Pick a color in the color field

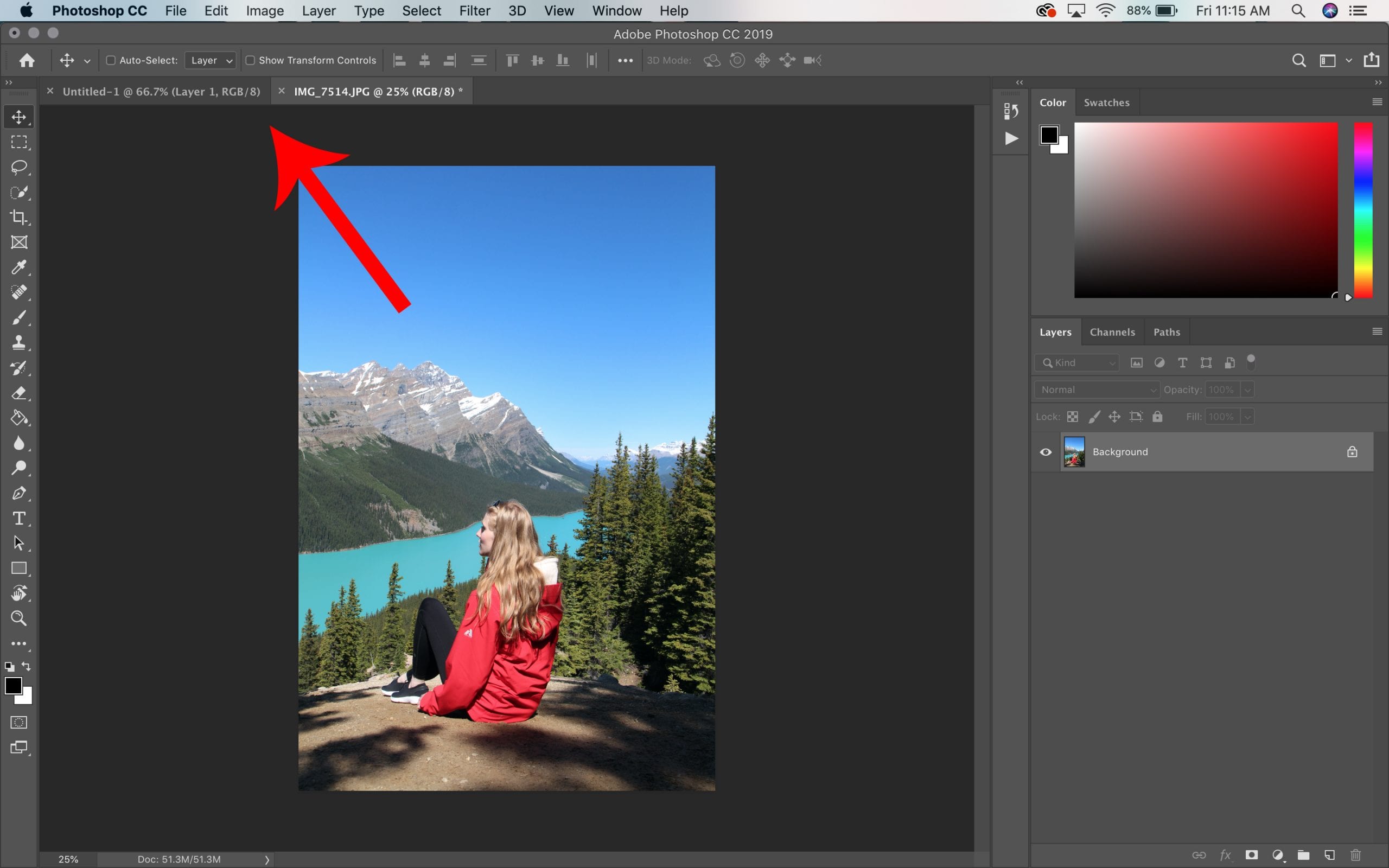coord(1206,210)
